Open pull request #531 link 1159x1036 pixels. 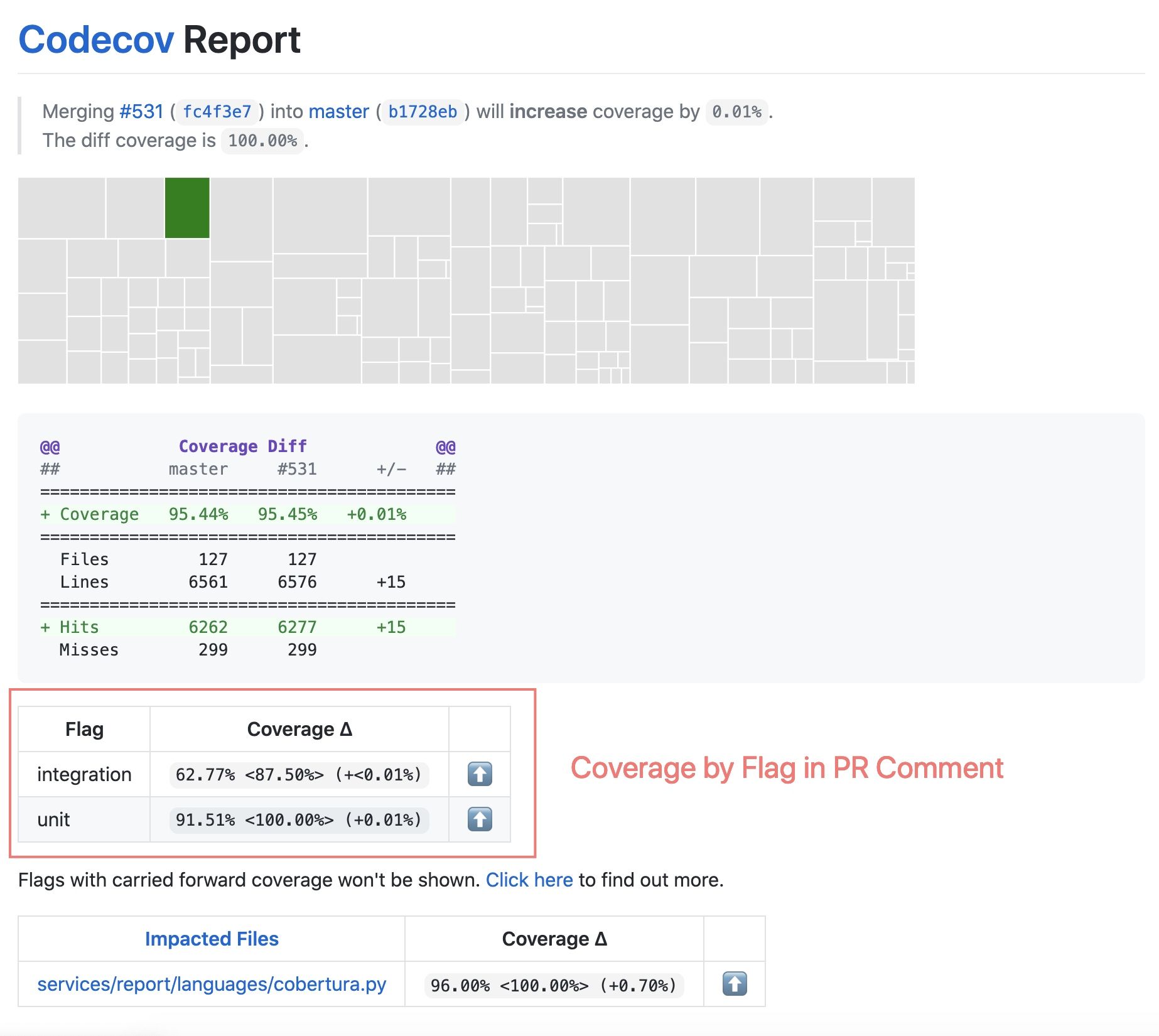[x=141, y=112]
